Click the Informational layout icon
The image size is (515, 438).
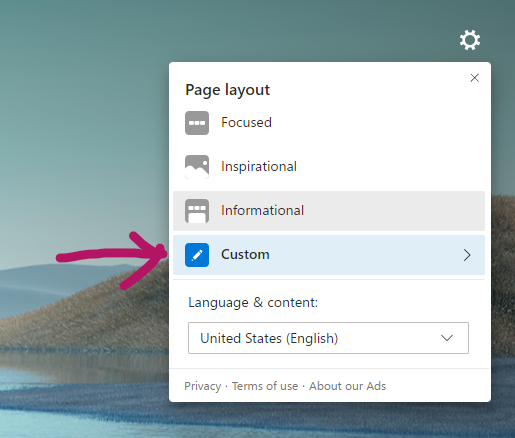pyautogui.click(x=197, y=211)
